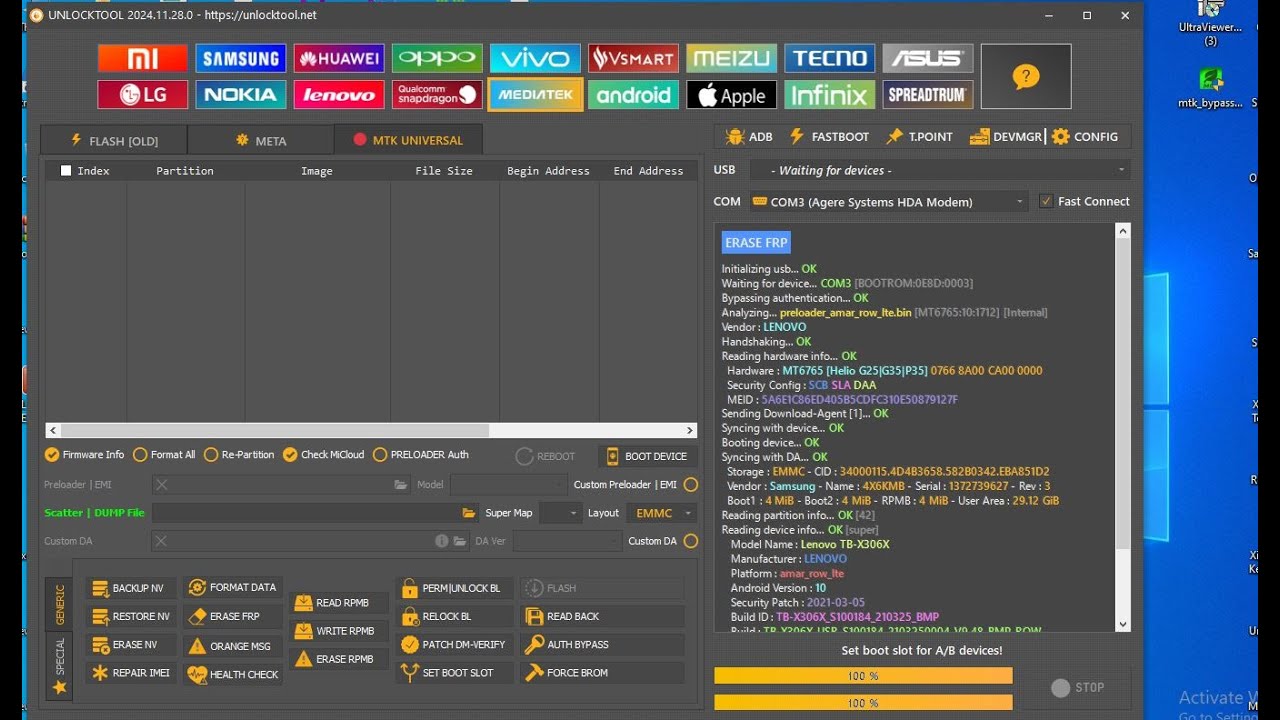
Task: Open the Vsmart brand section
Action: (633, 58)
